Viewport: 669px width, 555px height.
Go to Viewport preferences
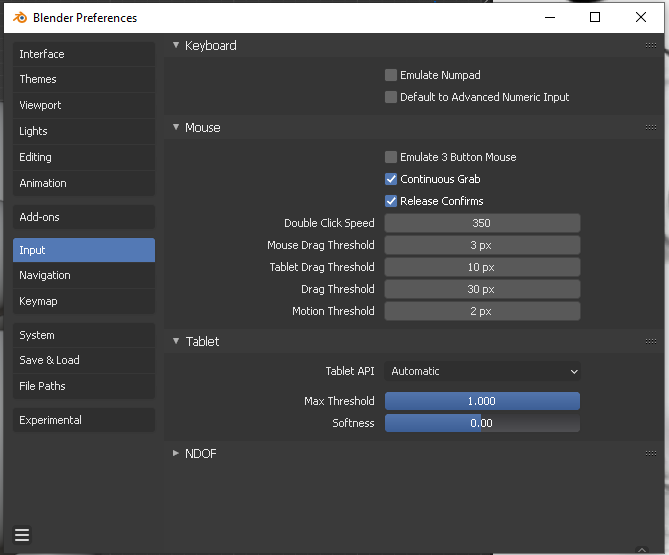coord(84,105)
